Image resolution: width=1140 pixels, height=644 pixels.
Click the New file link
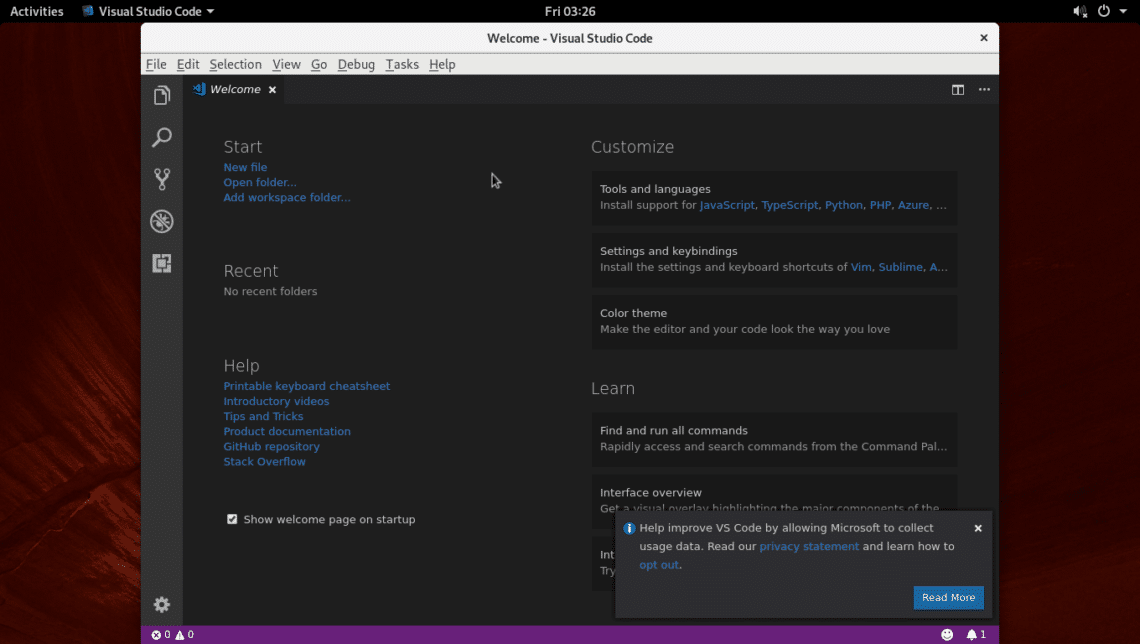(245, 168)
